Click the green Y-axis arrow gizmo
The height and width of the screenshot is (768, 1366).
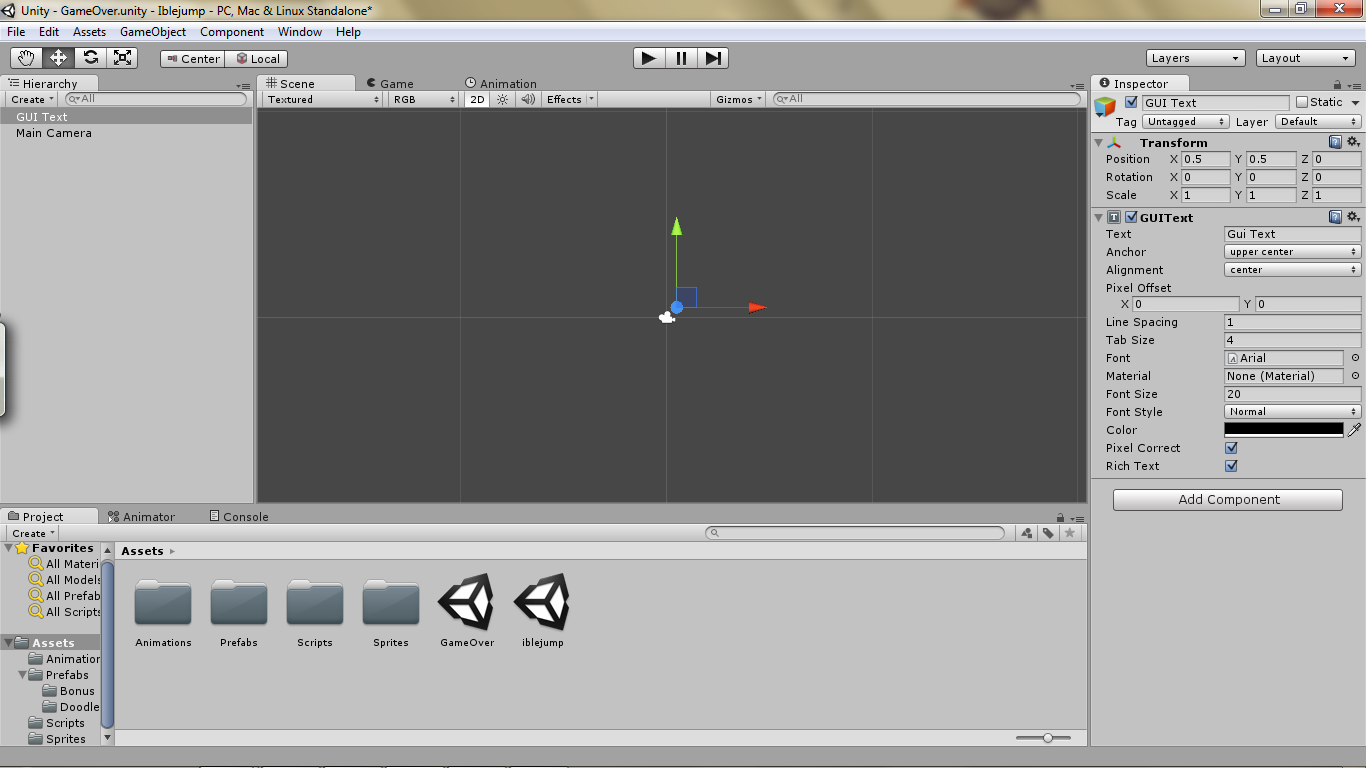(677, 226)
